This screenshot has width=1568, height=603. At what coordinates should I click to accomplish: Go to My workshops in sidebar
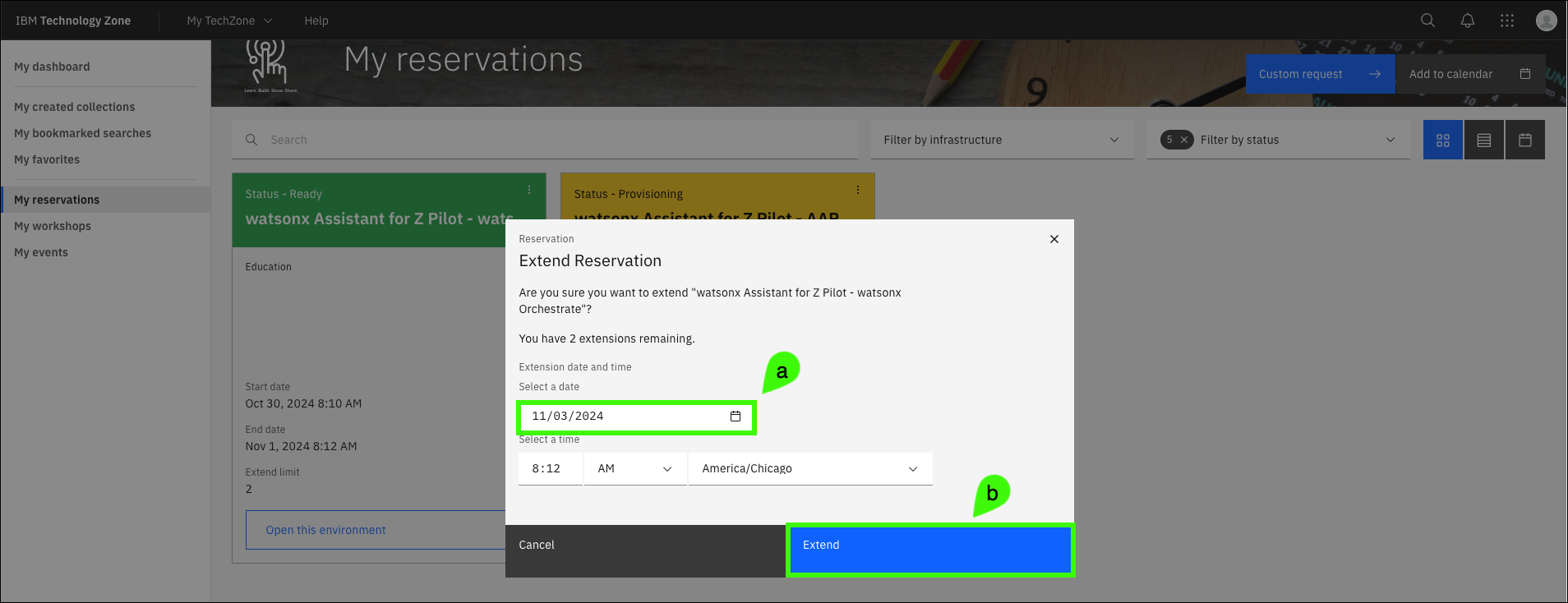[53, 226]
